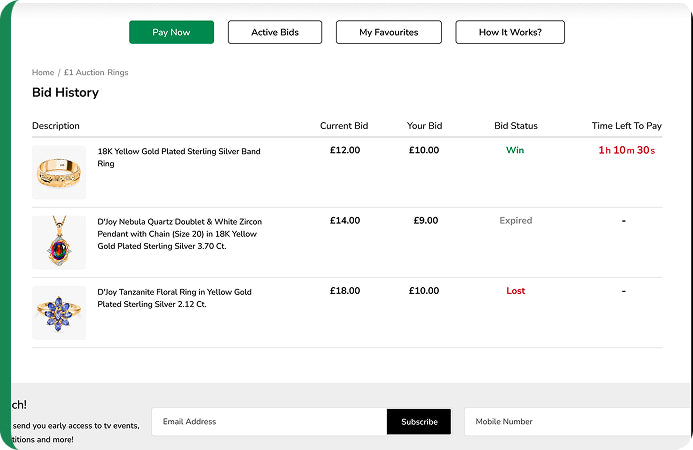Open the Active Bids tab
The height and width of the screenshot is (450, 693).
(x=275, y=32)
